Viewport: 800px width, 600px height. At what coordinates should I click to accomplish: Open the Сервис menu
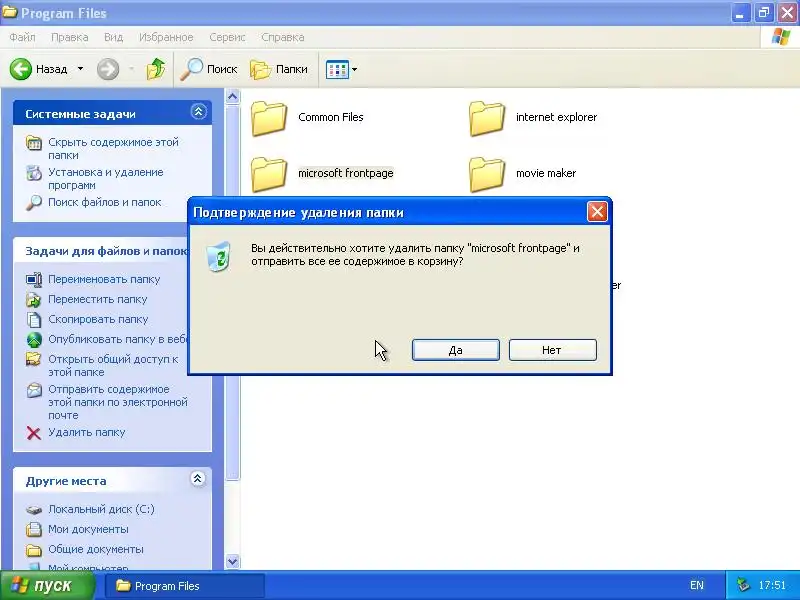click(x=227, y=37)
